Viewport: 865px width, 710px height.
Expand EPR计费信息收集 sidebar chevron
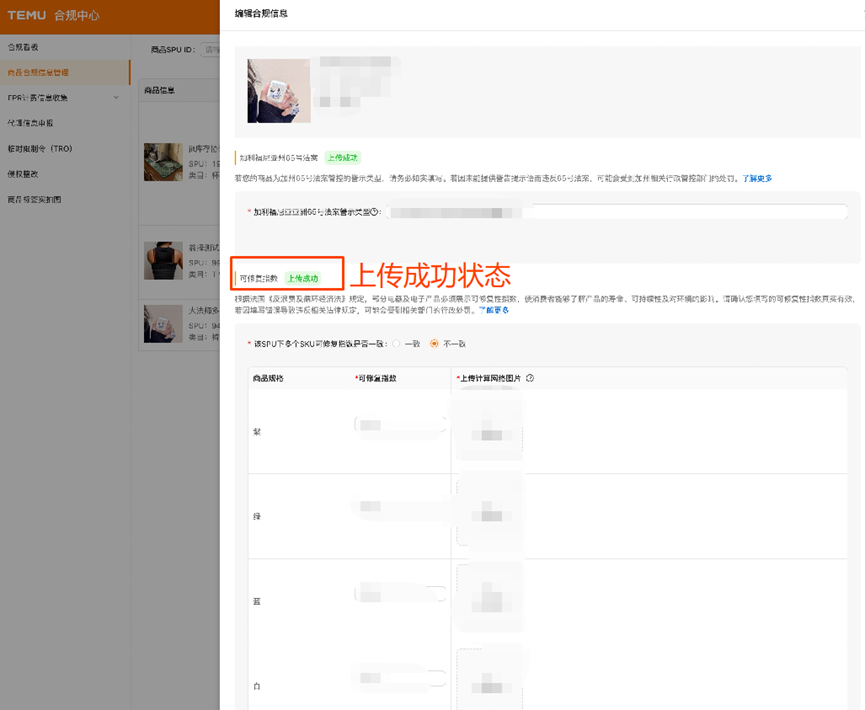[x=116, y=97]
